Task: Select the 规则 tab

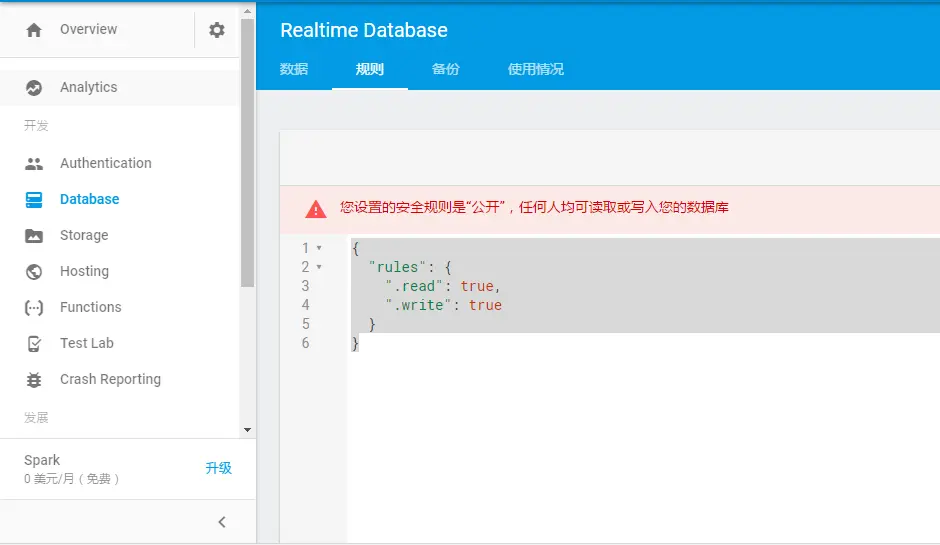Action: (x=370, y=69)
